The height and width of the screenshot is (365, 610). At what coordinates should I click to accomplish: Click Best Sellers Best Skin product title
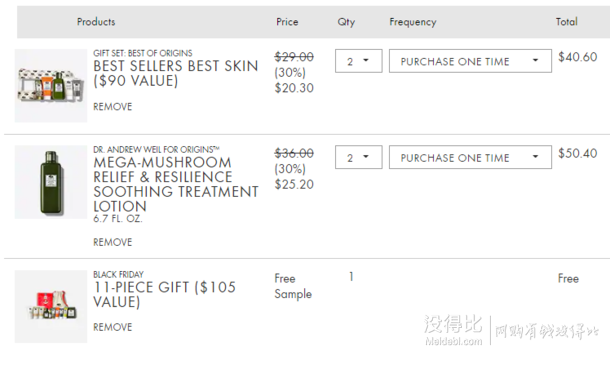click(x=175, y=74)
